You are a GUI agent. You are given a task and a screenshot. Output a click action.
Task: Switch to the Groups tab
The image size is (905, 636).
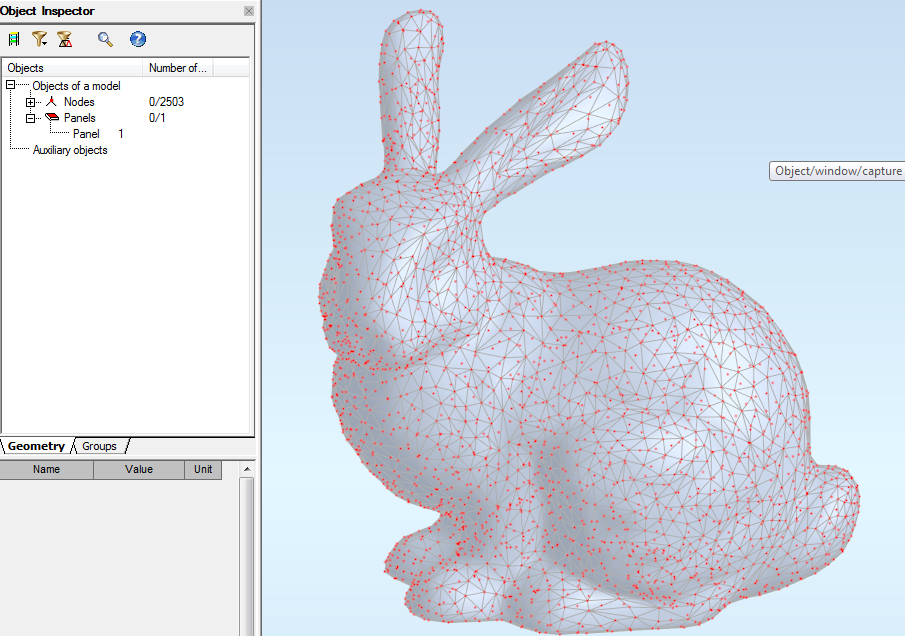pos(99,446)
